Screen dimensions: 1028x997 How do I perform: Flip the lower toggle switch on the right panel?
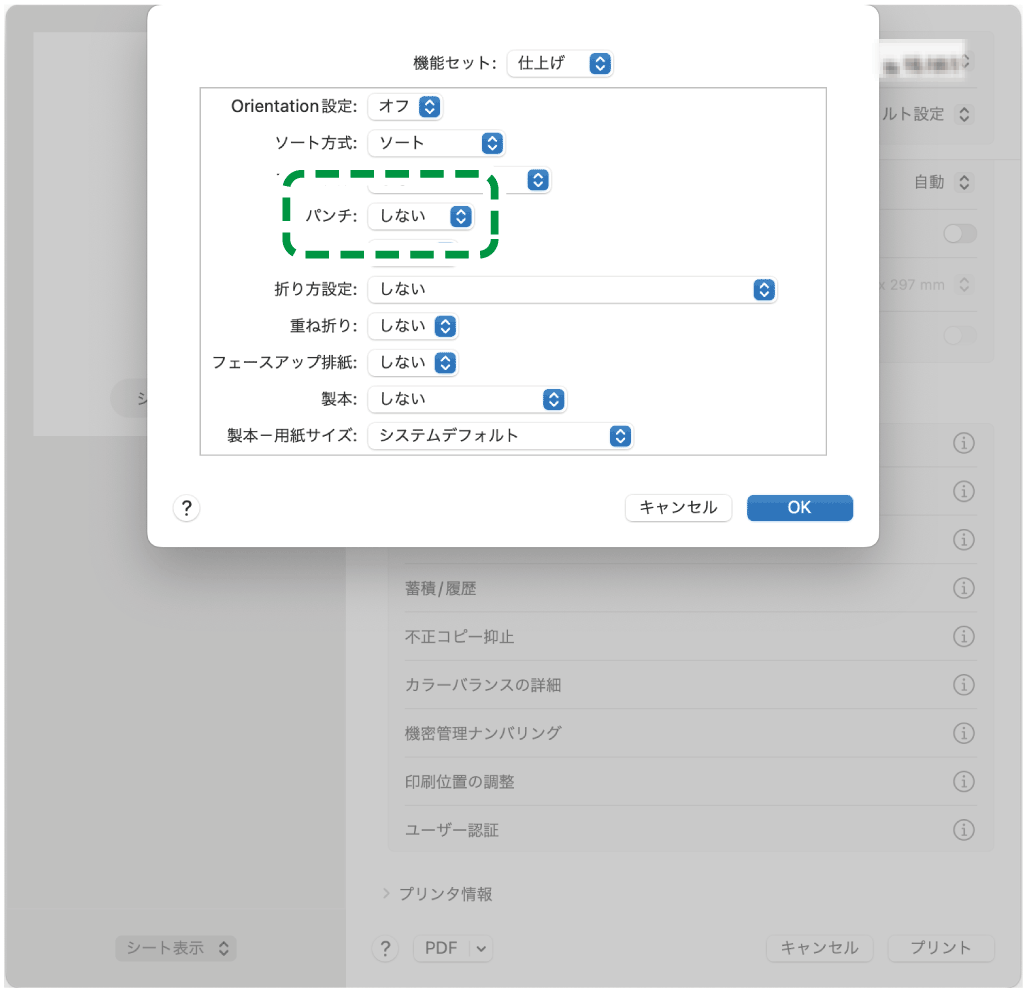(x=959, y=337)
